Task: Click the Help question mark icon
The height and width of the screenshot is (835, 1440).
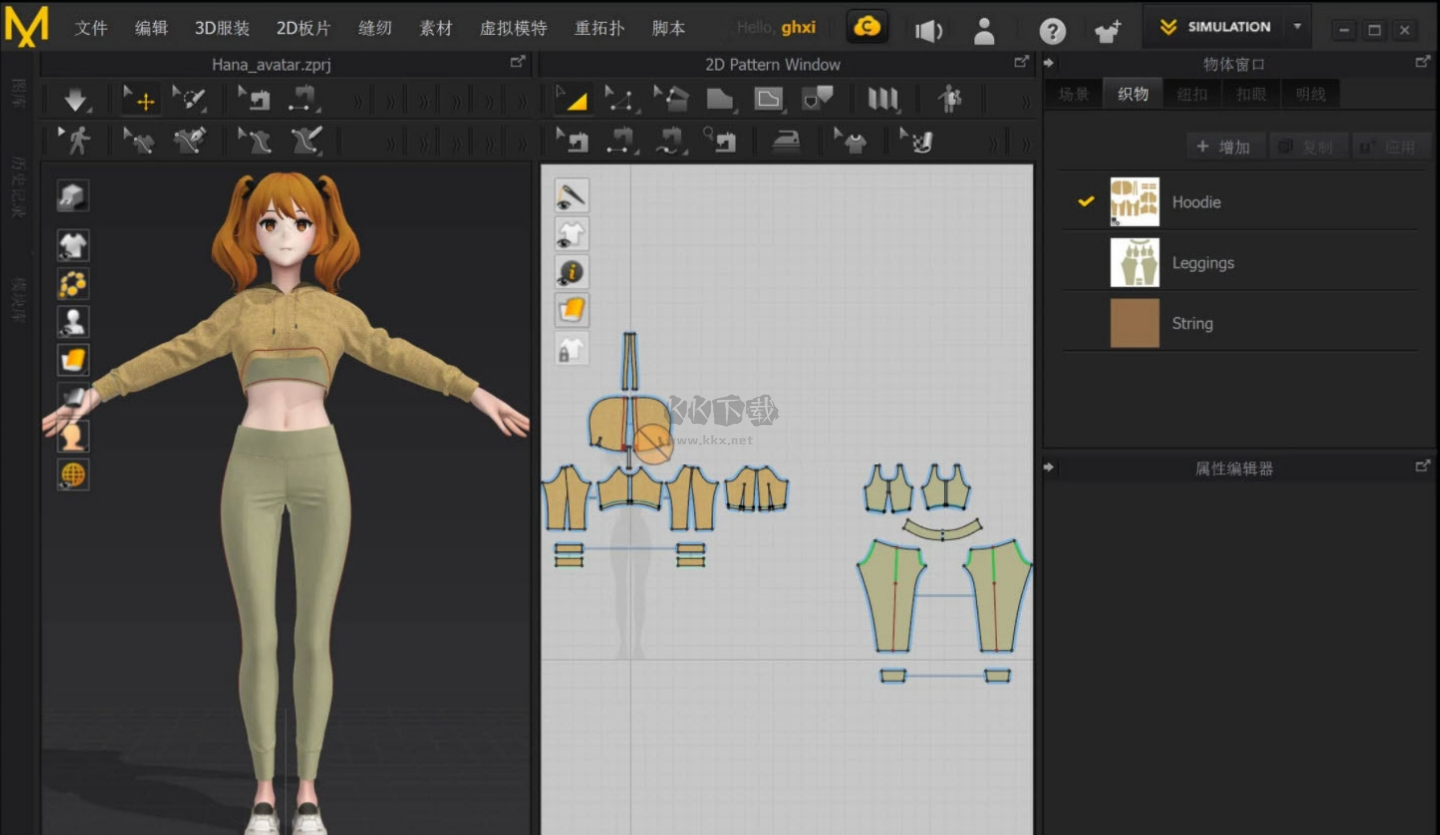Action: point(1052,29)
